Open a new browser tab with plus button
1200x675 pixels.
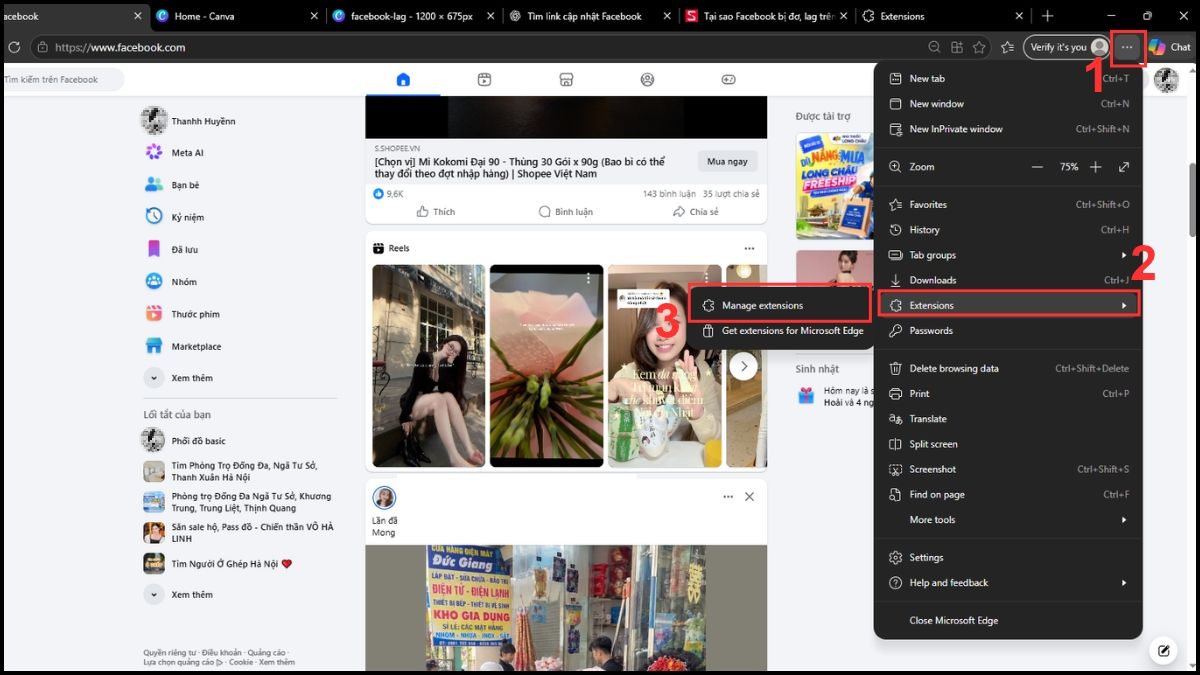(x=1047, y=16)
